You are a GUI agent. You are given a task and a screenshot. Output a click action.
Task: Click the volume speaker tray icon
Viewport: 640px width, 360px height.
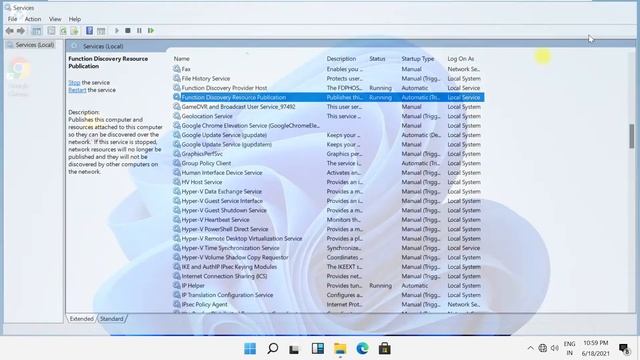[554, 348]
